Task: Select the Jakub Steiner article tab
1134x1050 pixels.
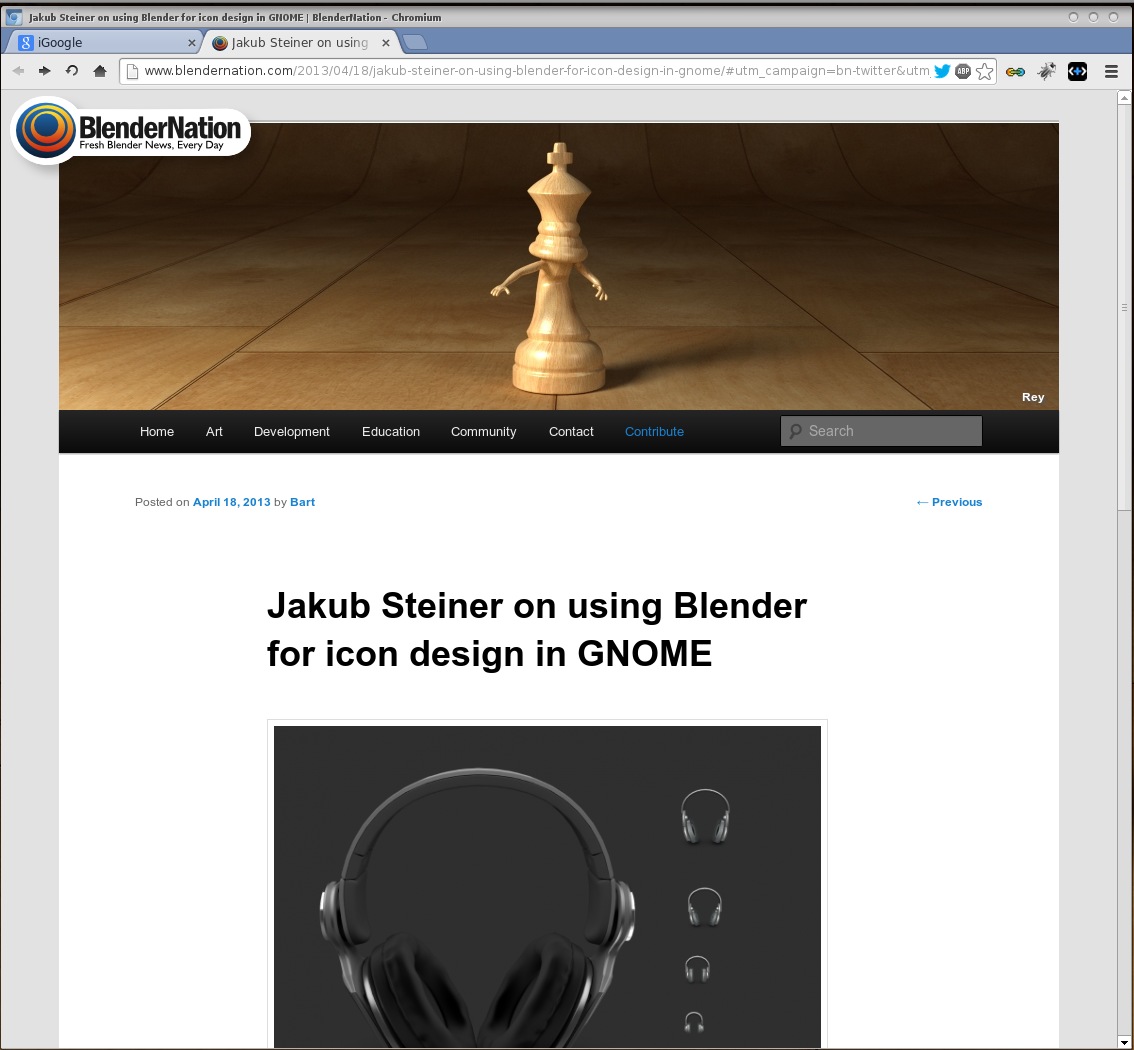Action: pos(299,43)
